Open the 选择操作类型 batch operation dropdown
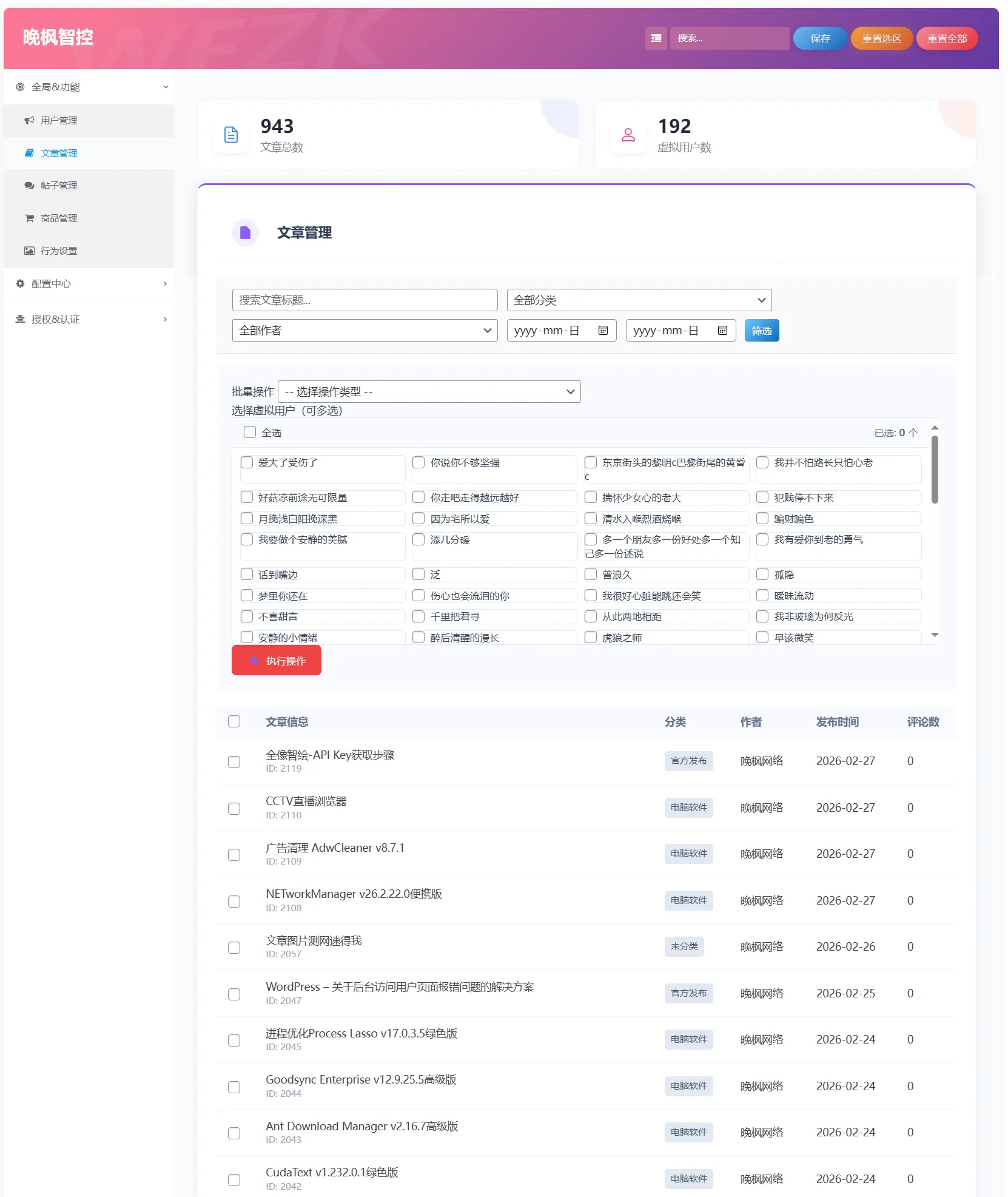1008x1197 pixels. coord(429,391)
